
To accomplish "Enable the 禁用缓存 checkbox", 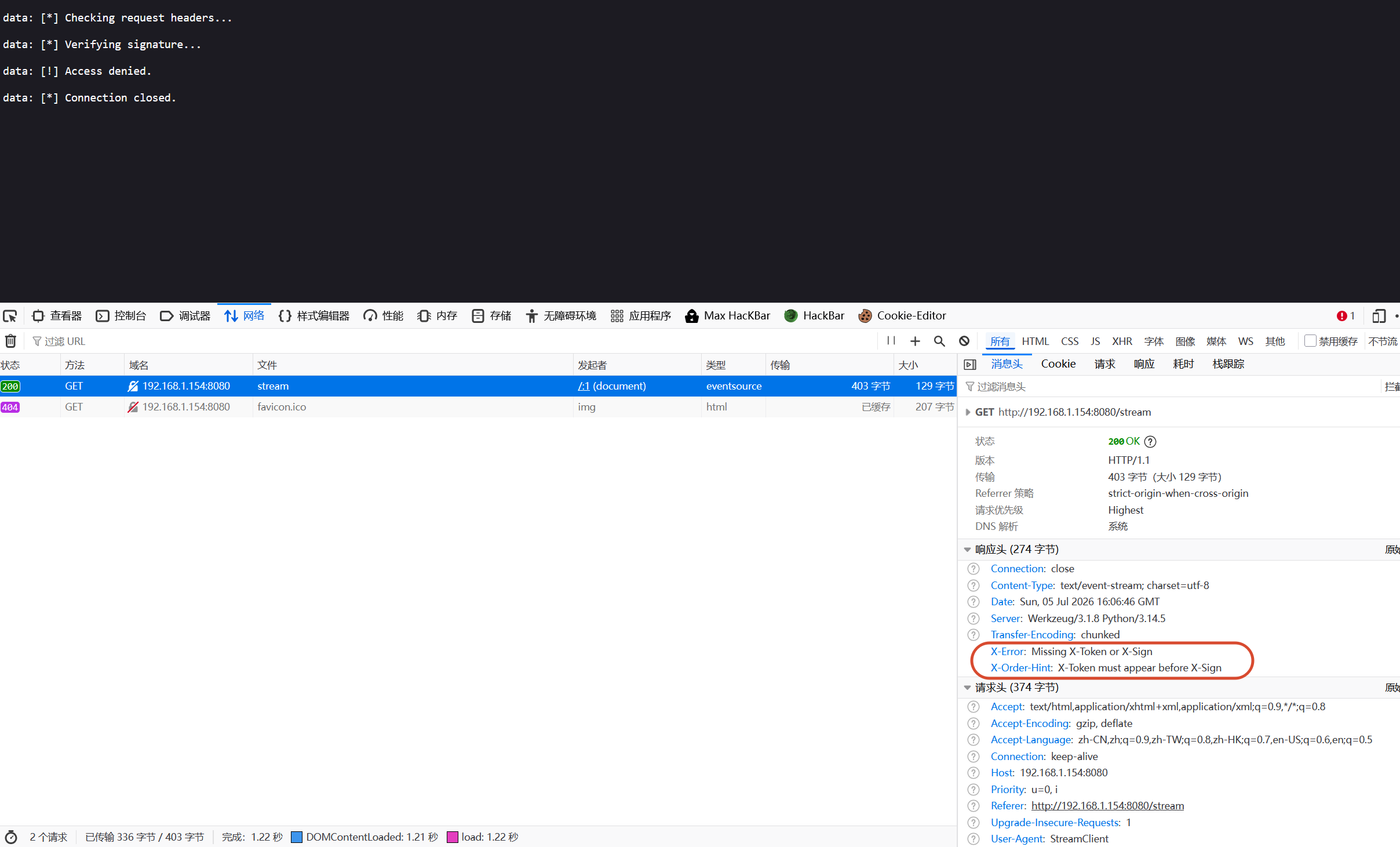I will click(x=1310, y=341).
